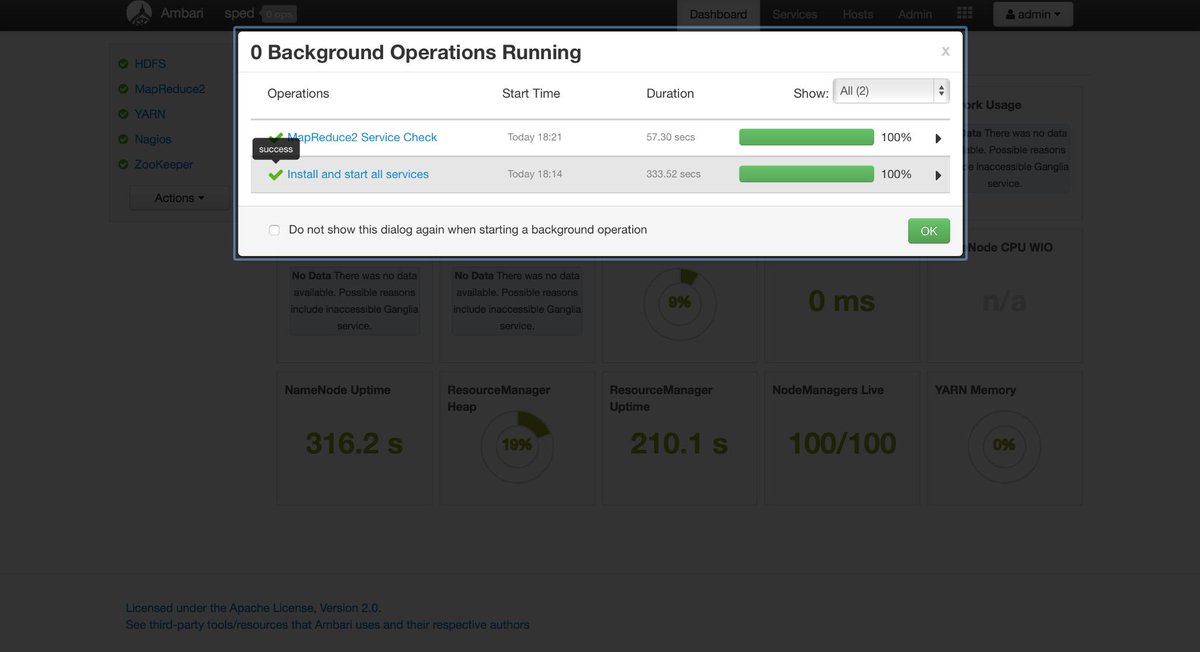Click progress bar of MapReduce2 Service Check
Screen dimensions: 1200x652
(x=806, y=137)
